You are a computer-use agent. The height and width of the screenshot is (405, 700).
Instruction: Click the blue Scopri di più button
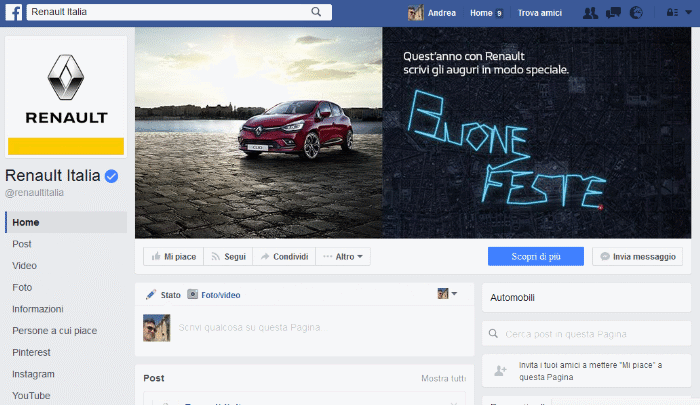coord(535,257)
